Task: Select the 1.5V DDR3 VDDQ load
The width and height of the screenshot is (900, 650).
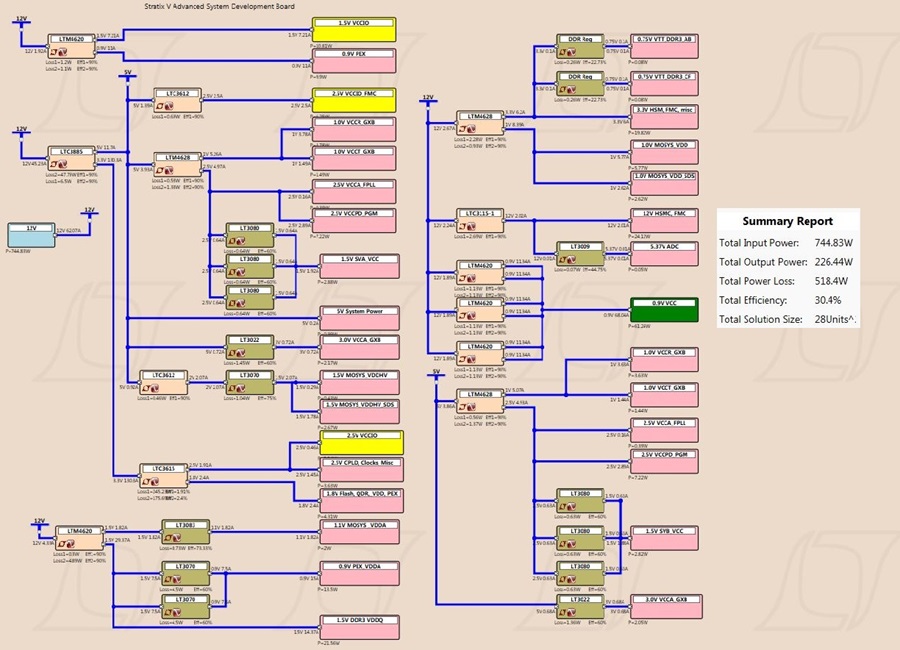Action: 360,628
